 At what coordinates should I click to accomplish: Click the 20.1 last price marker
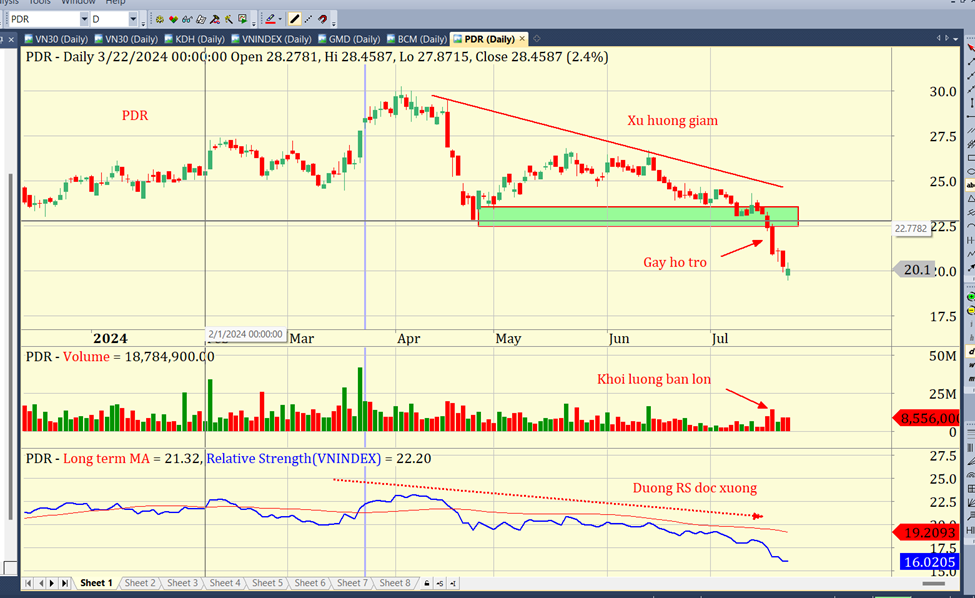point(914,270)
